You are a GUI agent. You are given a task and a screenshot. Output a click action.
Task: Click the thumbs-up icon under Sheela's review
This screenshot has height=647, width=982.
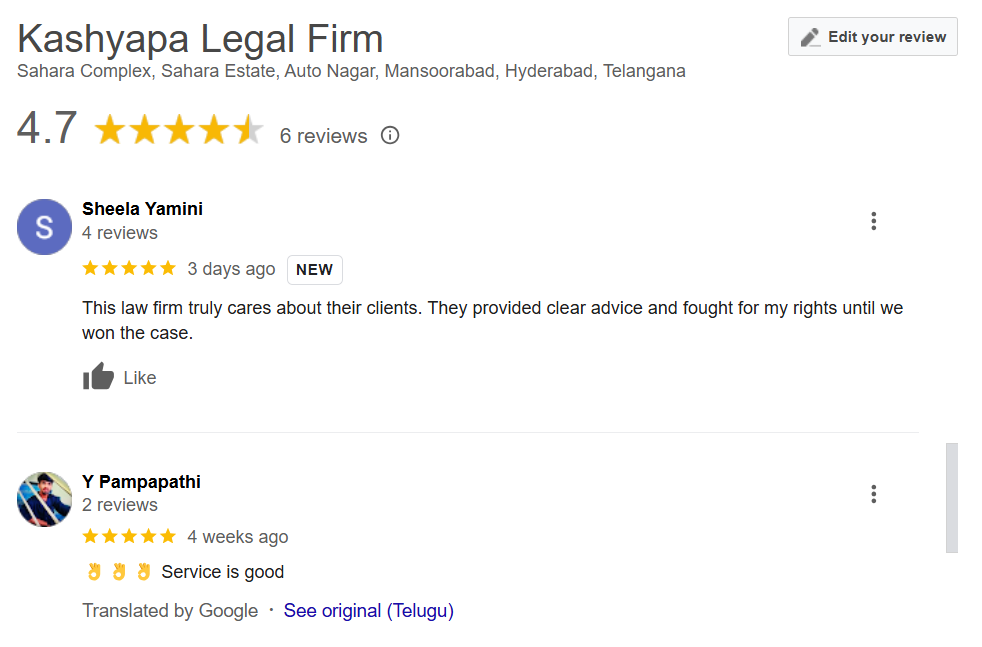tap(98, 377)
